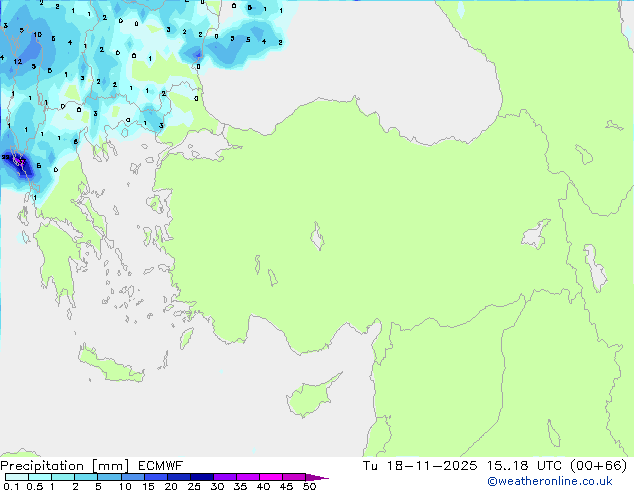Pick the 10–15 mm blue legend swatch
This screenshot has width=634, height=490.
(x=132, y=477)
